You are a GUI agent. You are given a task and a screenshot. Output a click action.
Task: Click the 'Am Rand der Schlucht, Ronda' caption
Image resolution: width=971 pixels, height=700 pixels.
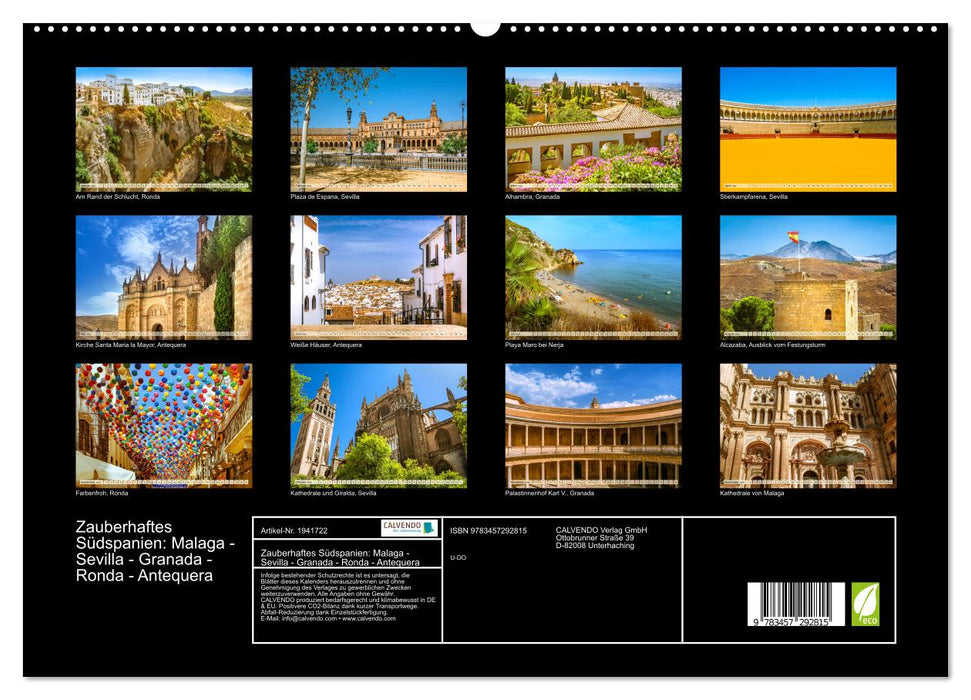(x=119, y=197)
